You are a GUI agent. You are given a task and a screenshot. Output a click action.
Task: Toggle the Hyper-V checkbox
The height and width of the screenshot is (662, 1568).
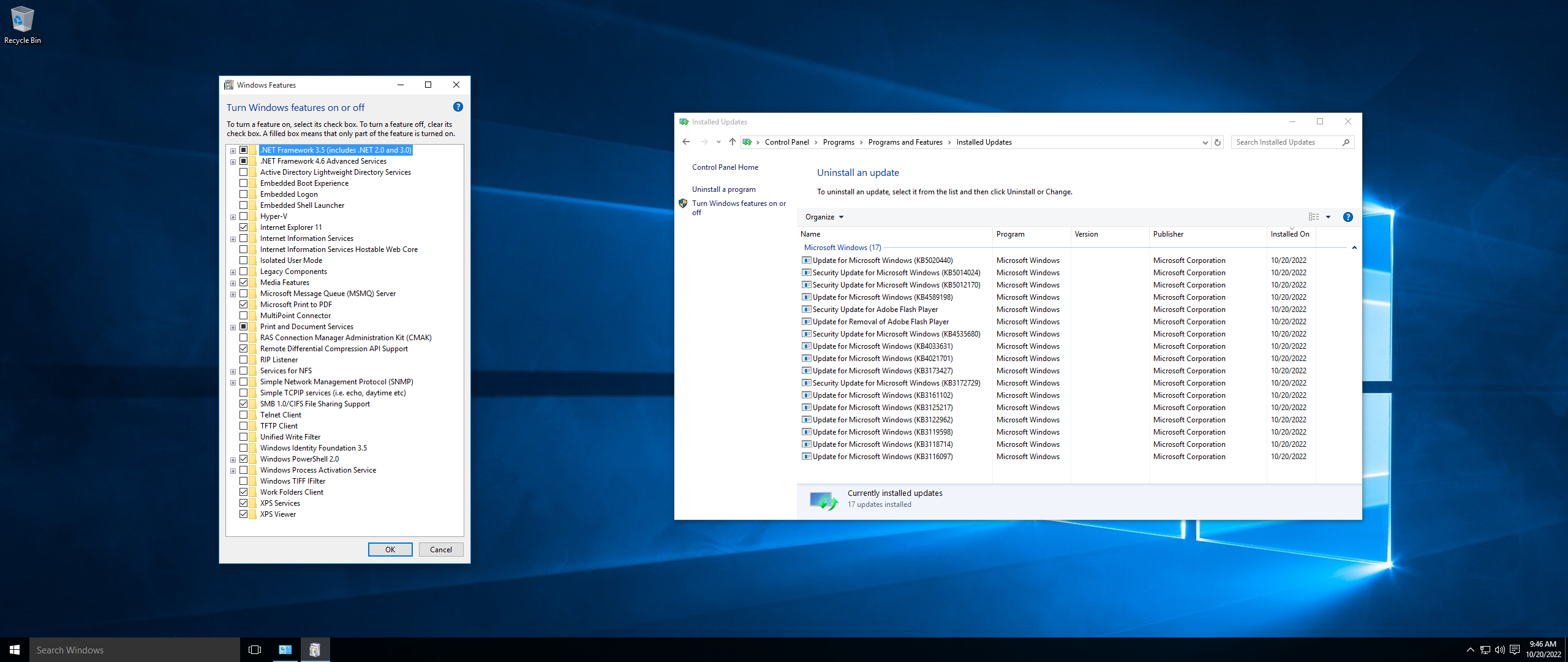pos(244,216)
